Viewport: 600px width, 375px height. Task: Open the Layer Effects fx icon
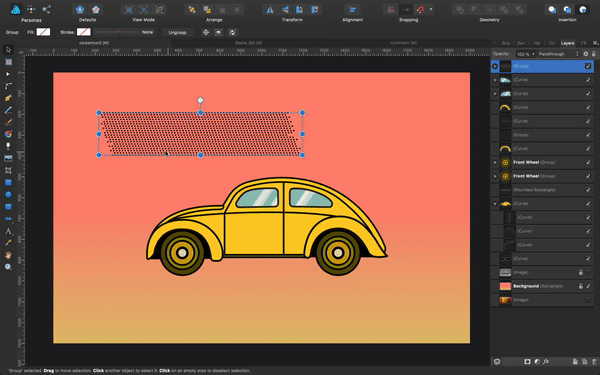[546, 362]
